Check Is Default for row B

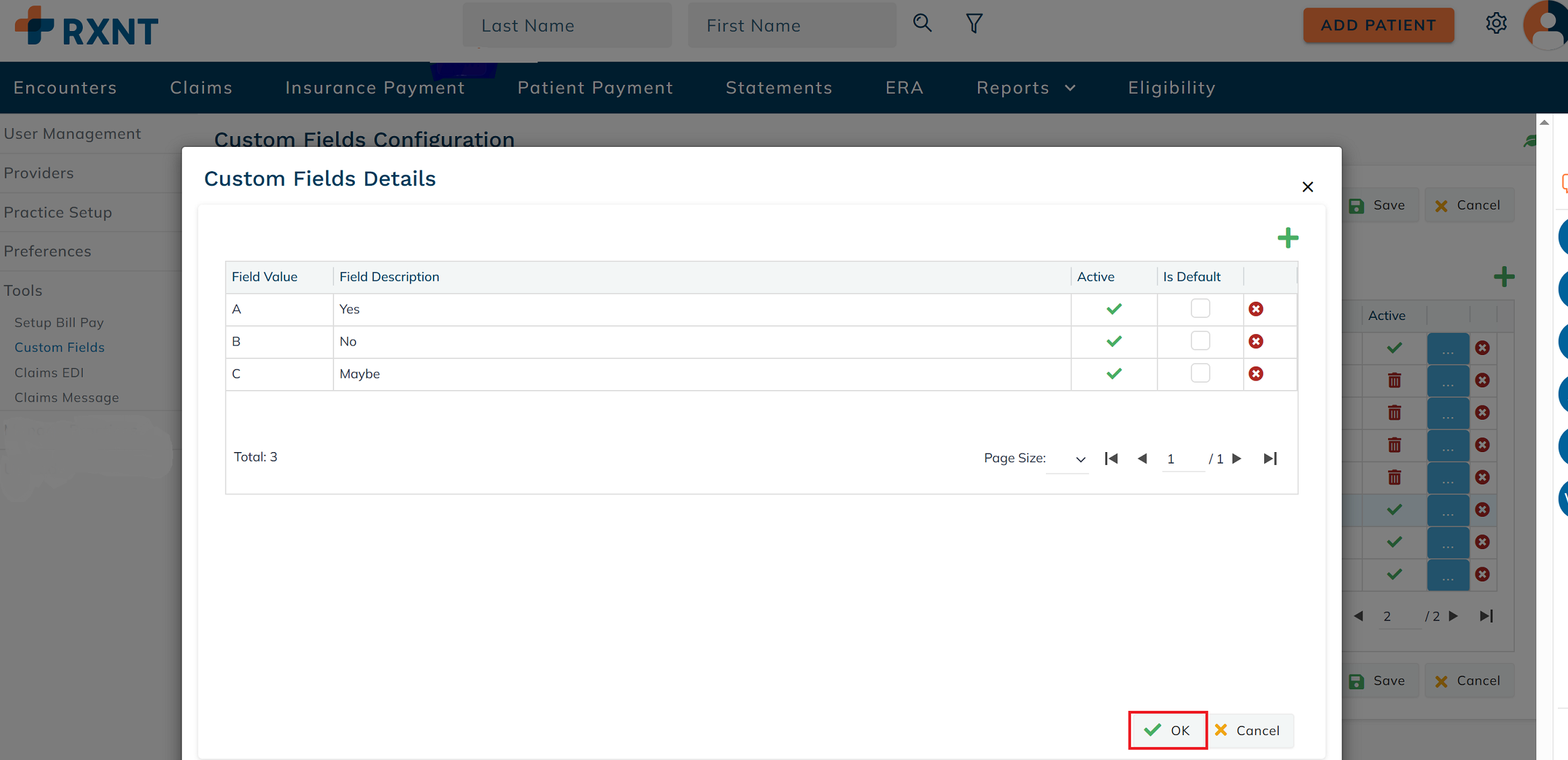(x=1200, y=341)
